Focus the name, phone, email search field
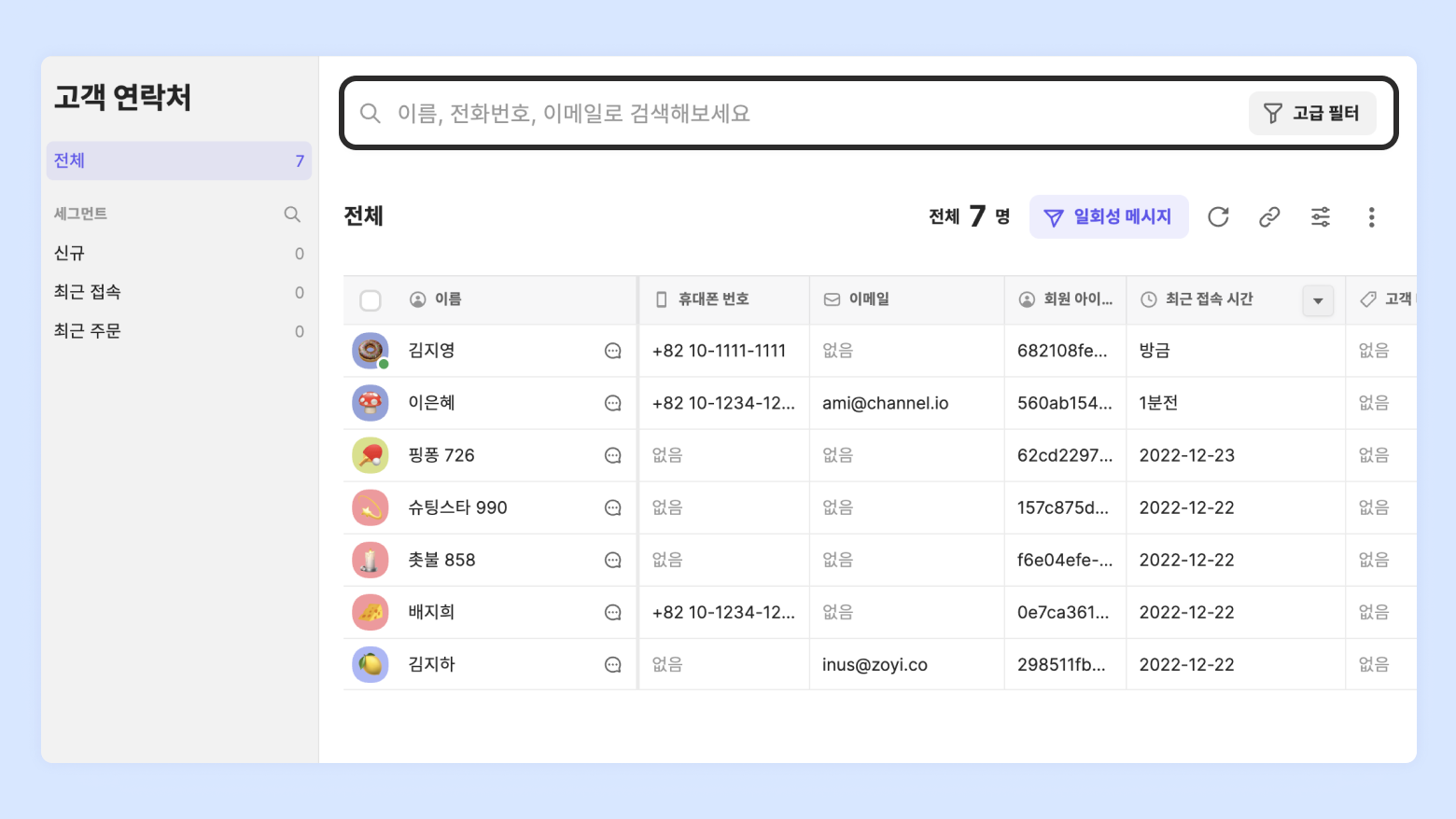 tap(793, 114)
